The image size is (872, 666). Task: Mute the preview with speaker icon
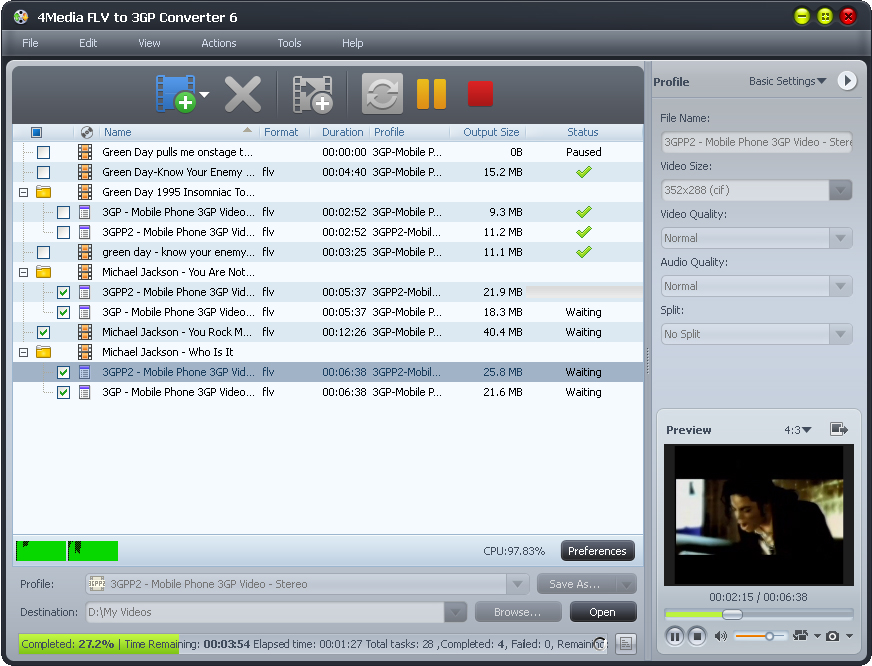point(721,636)
